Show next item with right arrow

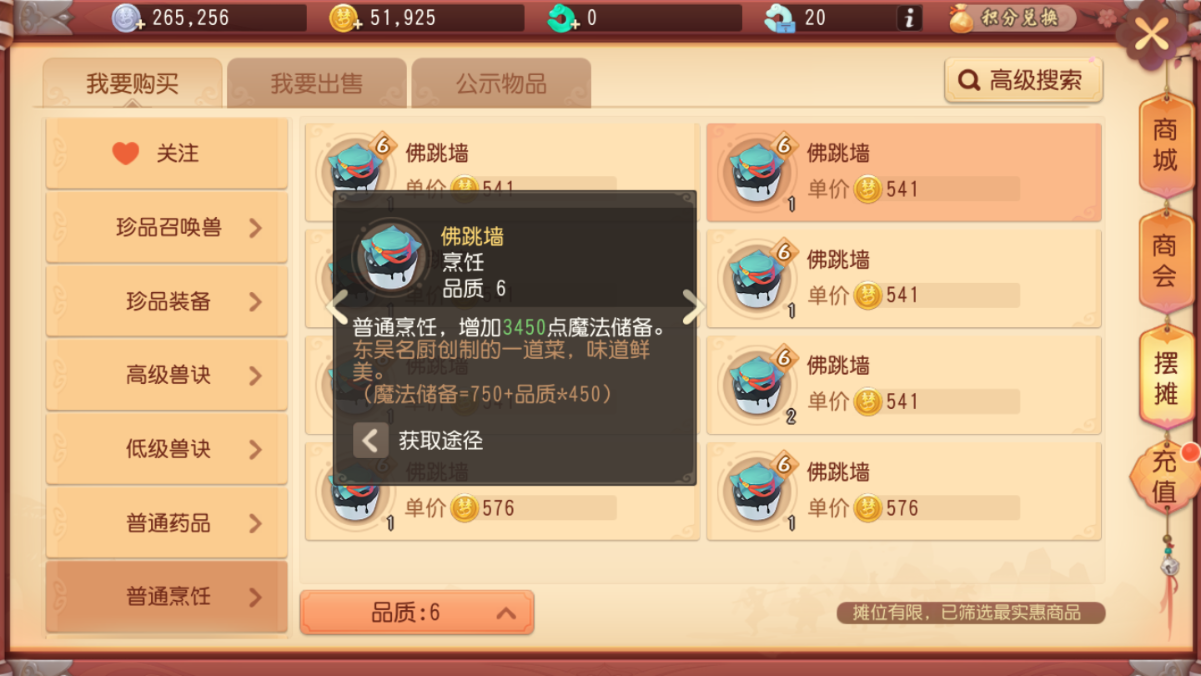coord(693,306)
